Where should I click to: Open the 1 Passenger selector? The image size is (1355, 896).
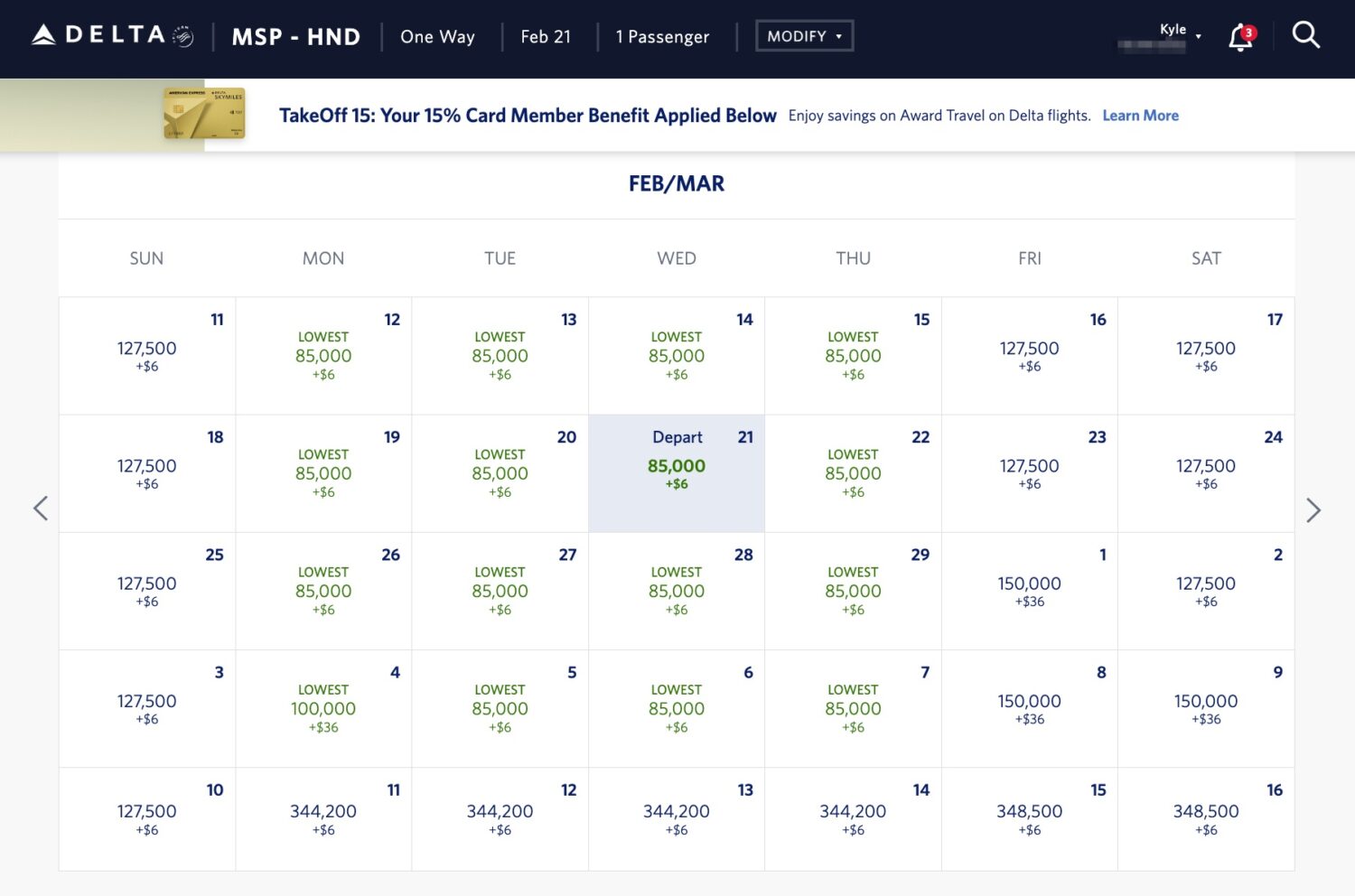tap(662, 36)
